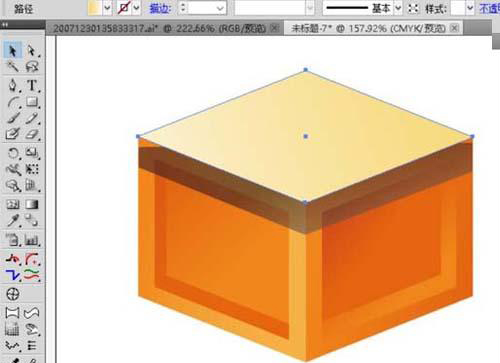Viewport: 500px width, 363px height.
Task: Choose the Magic Wand tool
Action: coord(13,66)
